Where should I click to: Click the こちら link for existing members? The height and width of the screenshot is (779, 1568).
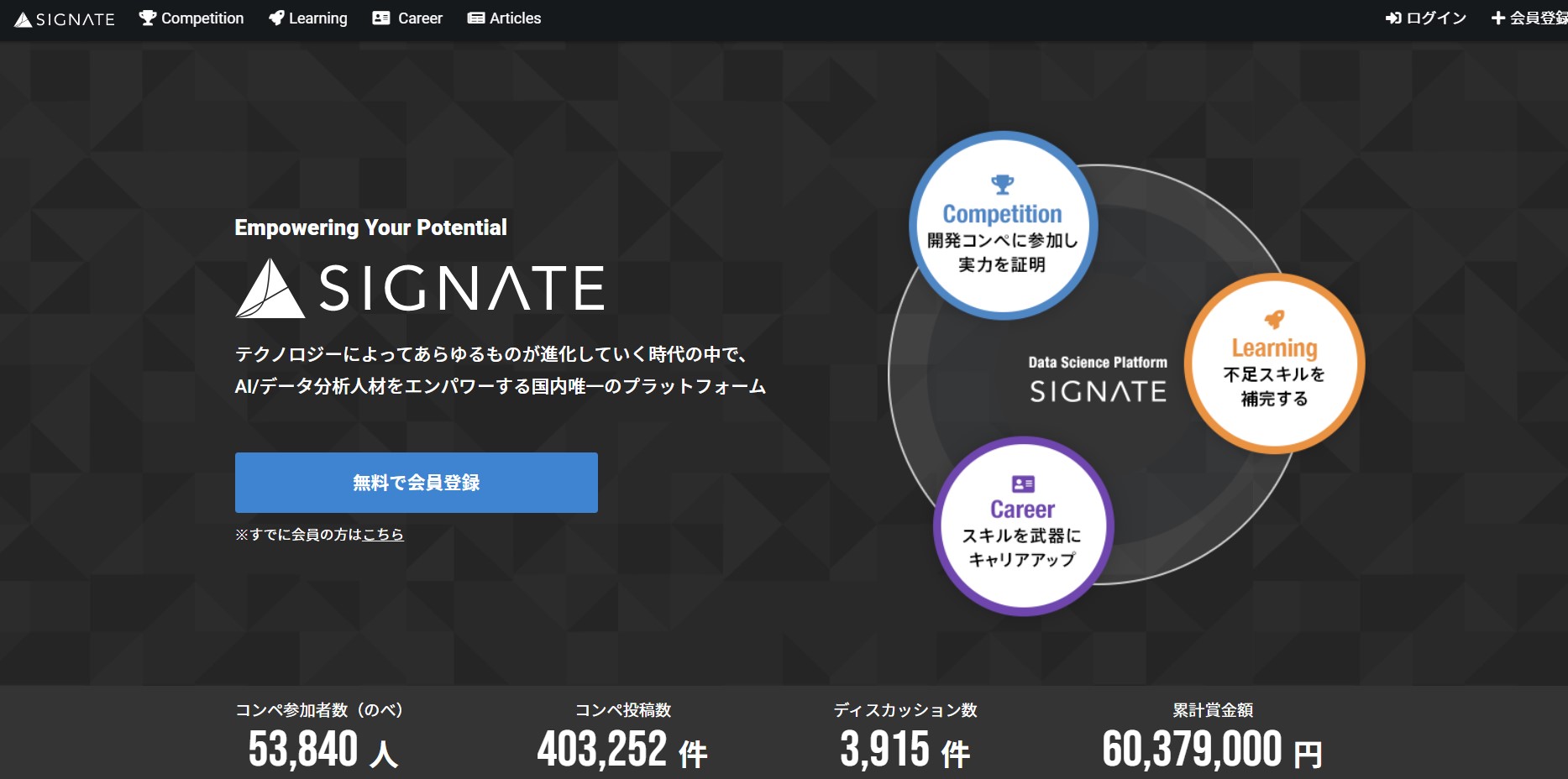point(382,534)
